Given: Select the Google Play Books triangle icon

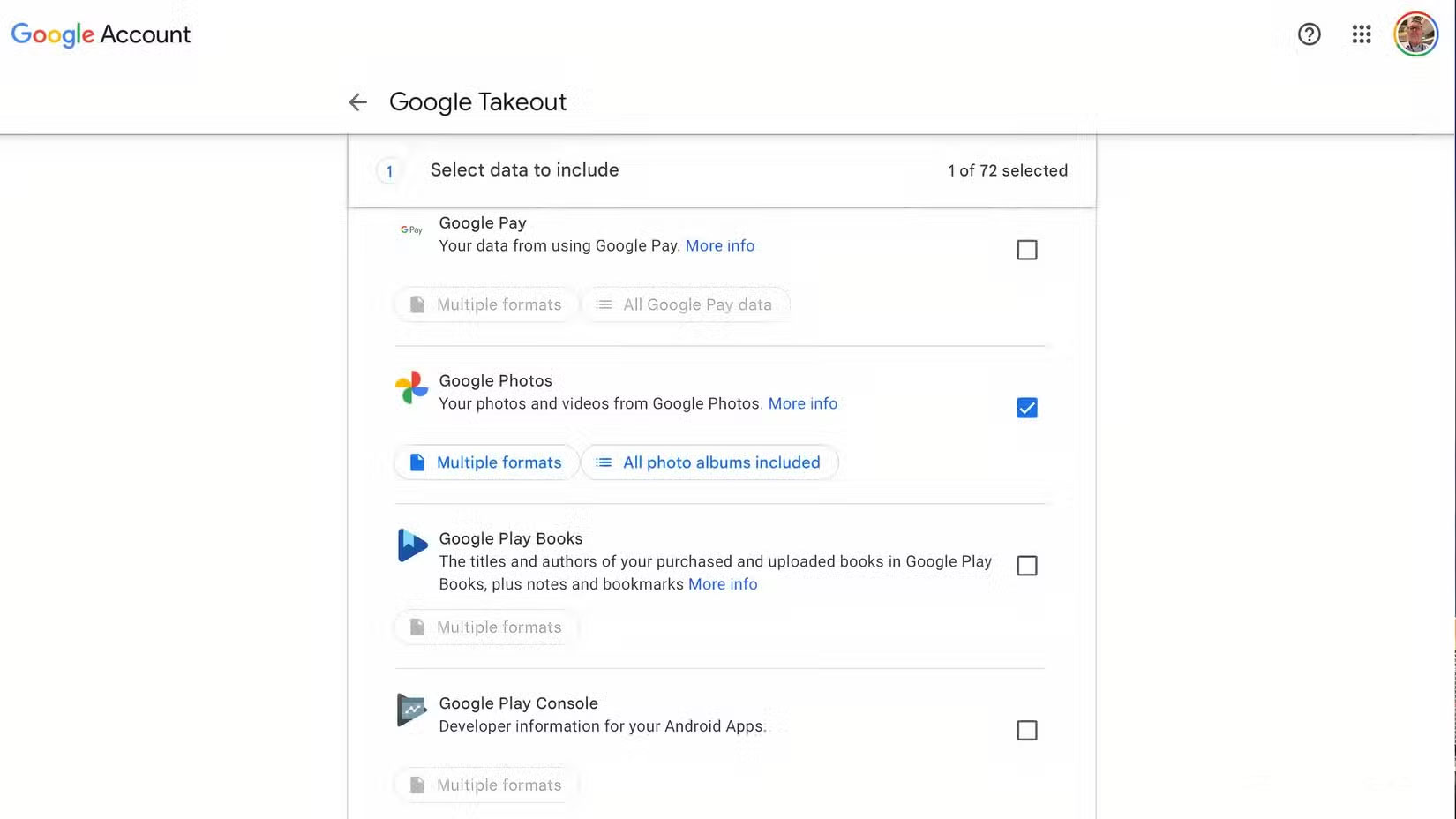Looking at the screenshot, I should point(410,545).
